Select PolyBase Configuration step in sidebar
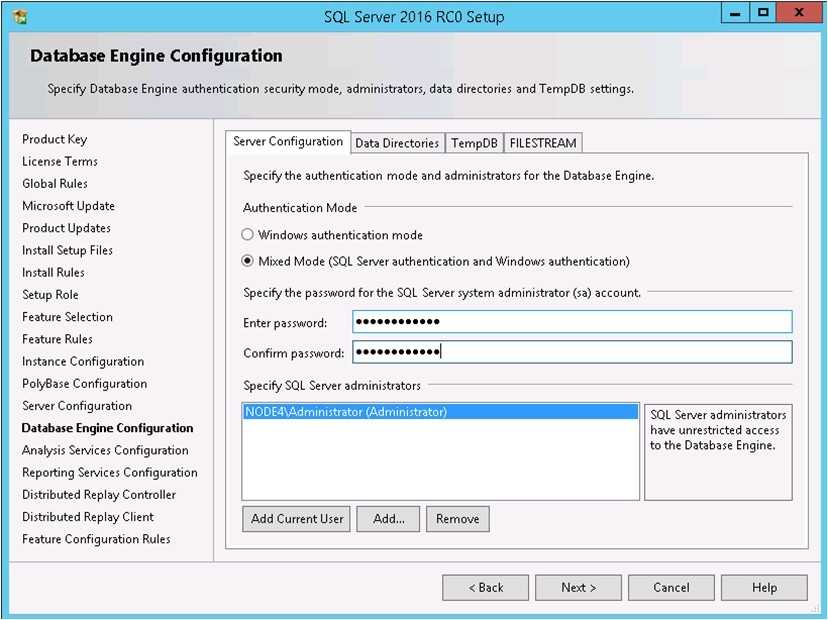The width and height of the screenshot is (828, 620). [x=84, y=383]
